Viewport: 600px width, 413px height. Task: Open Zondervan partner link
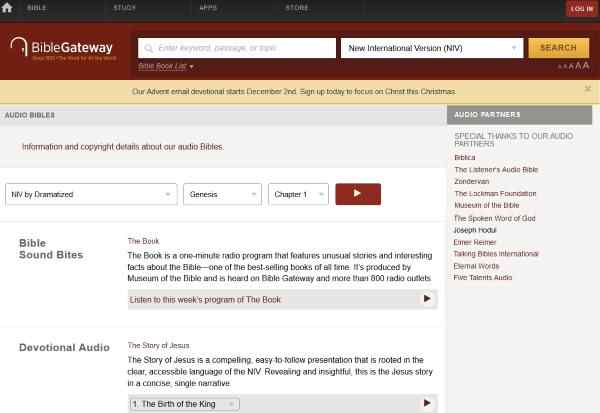(471, 181)
